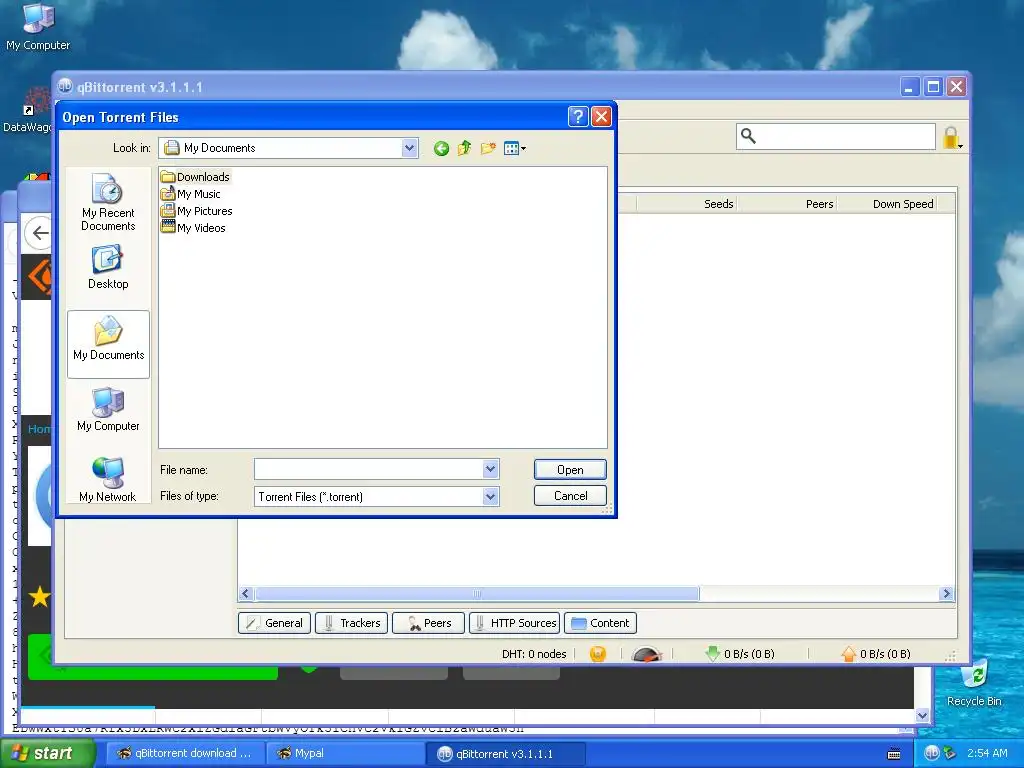Switch to qBittorrent v3.1.1.1 taskbar item
The width and height of the screenshot is (1024, 768).
(x=505, y=754)
